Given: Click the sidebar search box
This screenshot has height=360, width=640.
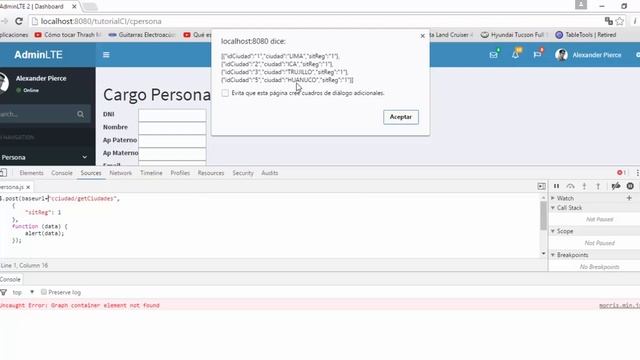Looking at the screenshot, I should pos(38,114).
